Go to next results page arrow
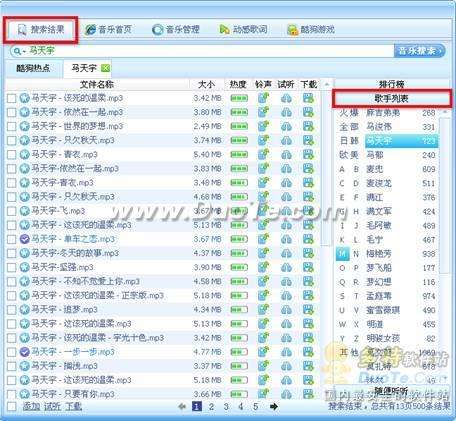This screenshot has height=421, width=456. coord(274,406)
